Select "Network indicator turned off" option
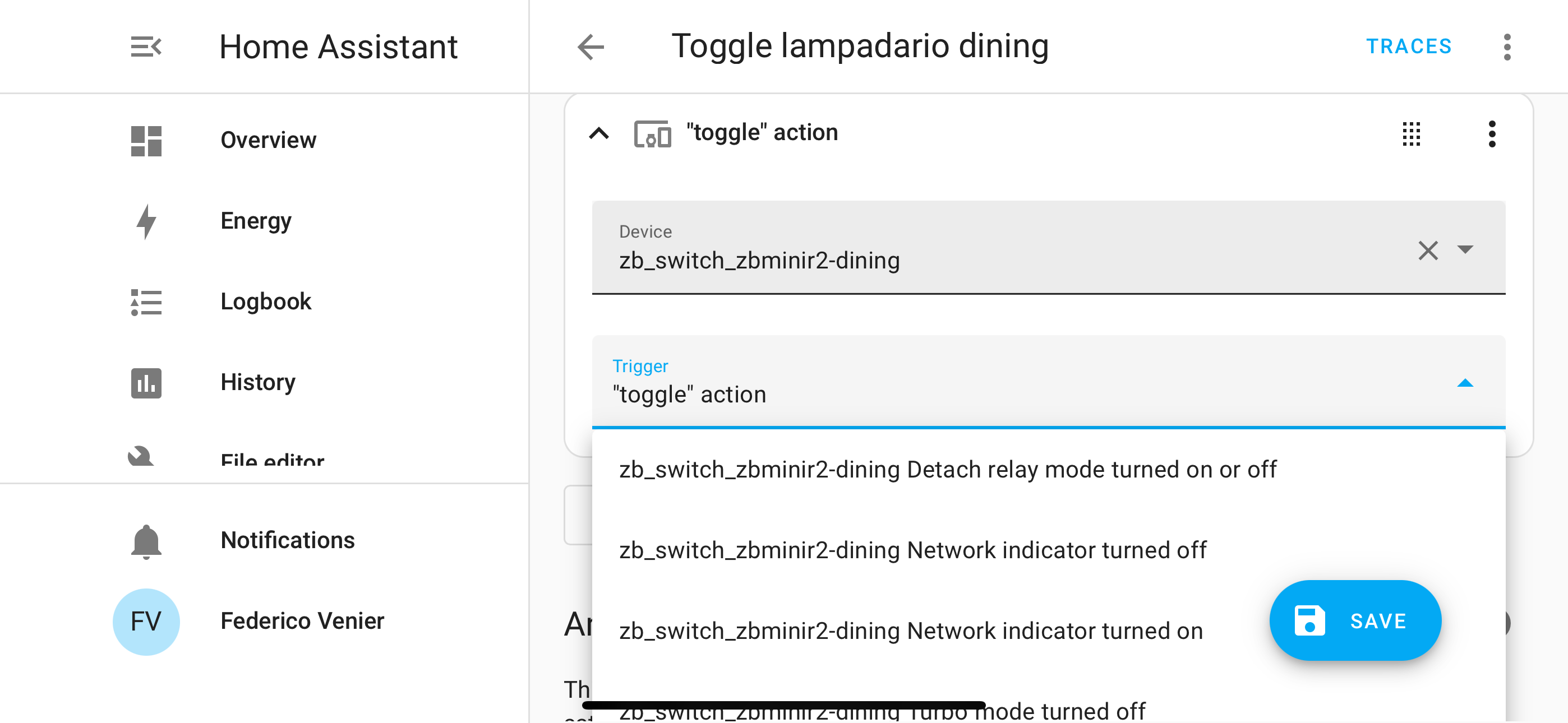Image resolution: width=1568 pixels, height=723 pixels. [912, 551]
